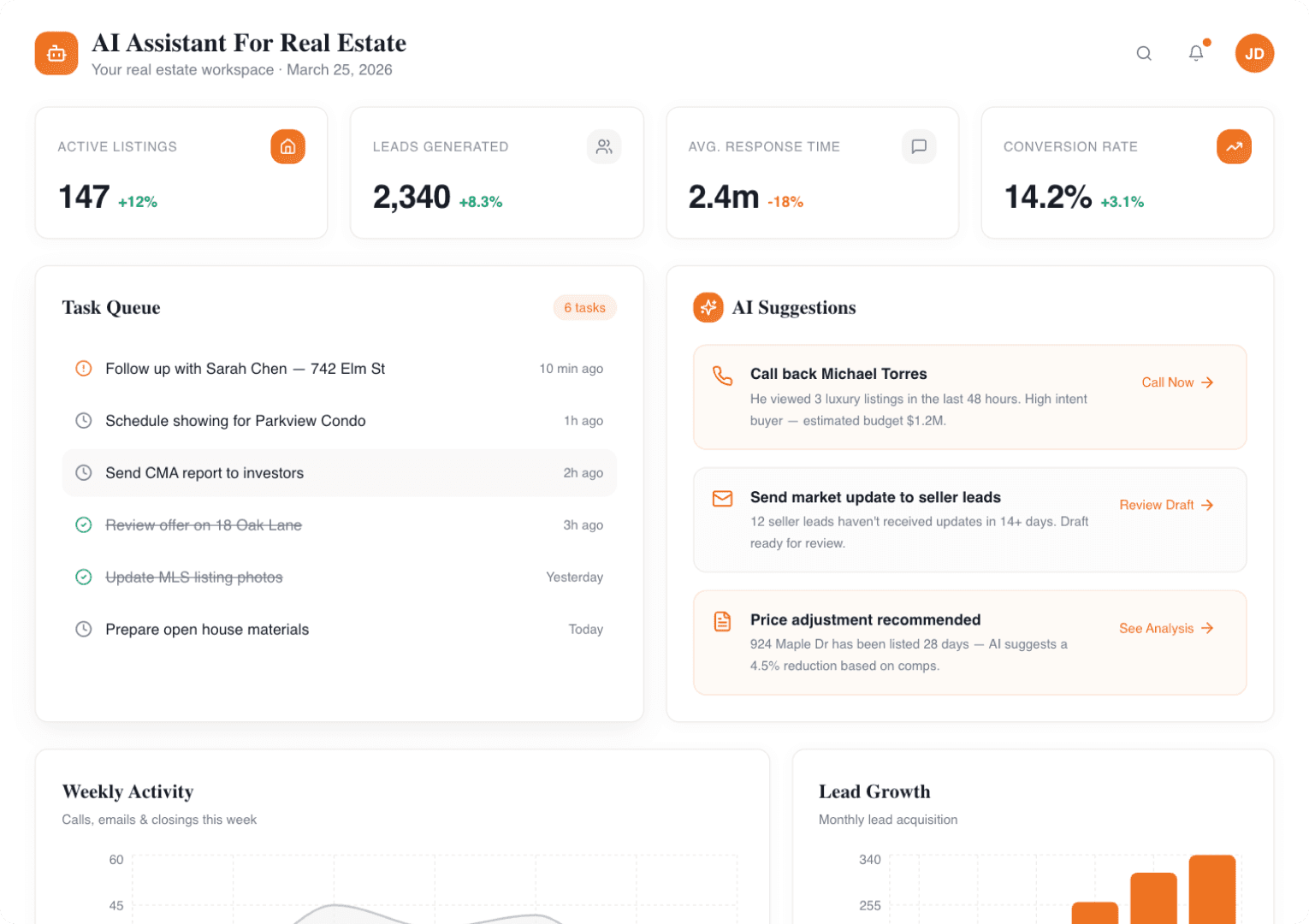
Task: Toggle completion of "Update MLS listing photos"
Action: 83,577
